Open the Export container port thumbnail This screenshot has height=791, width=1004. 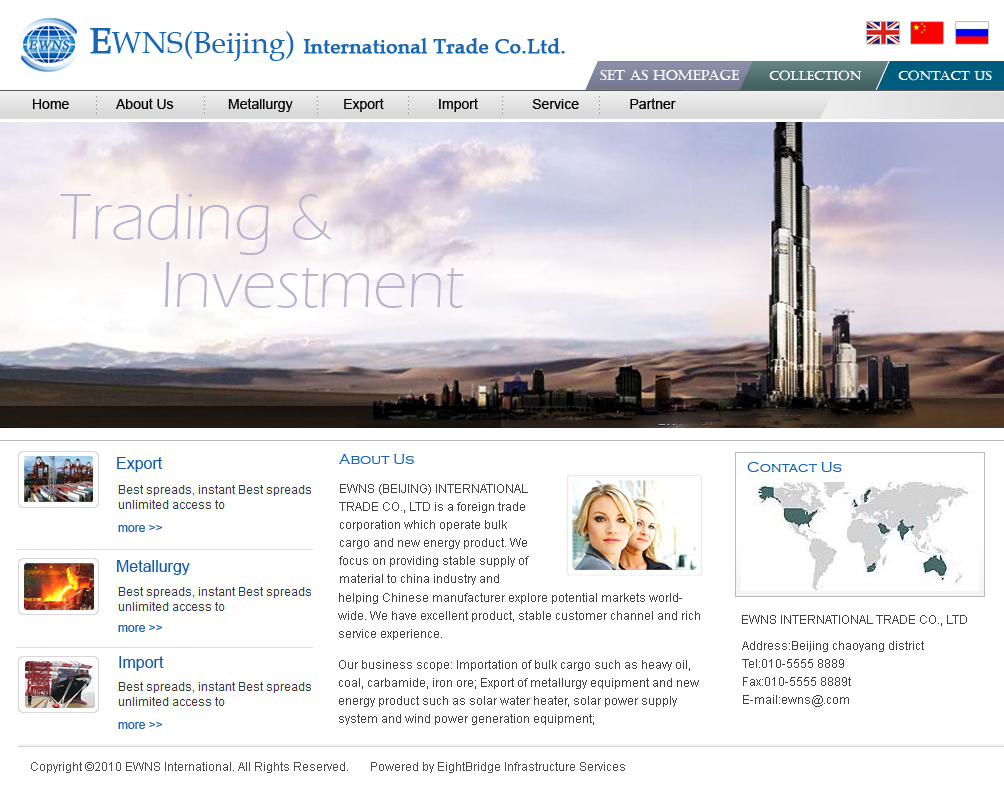tap(58, 480)
